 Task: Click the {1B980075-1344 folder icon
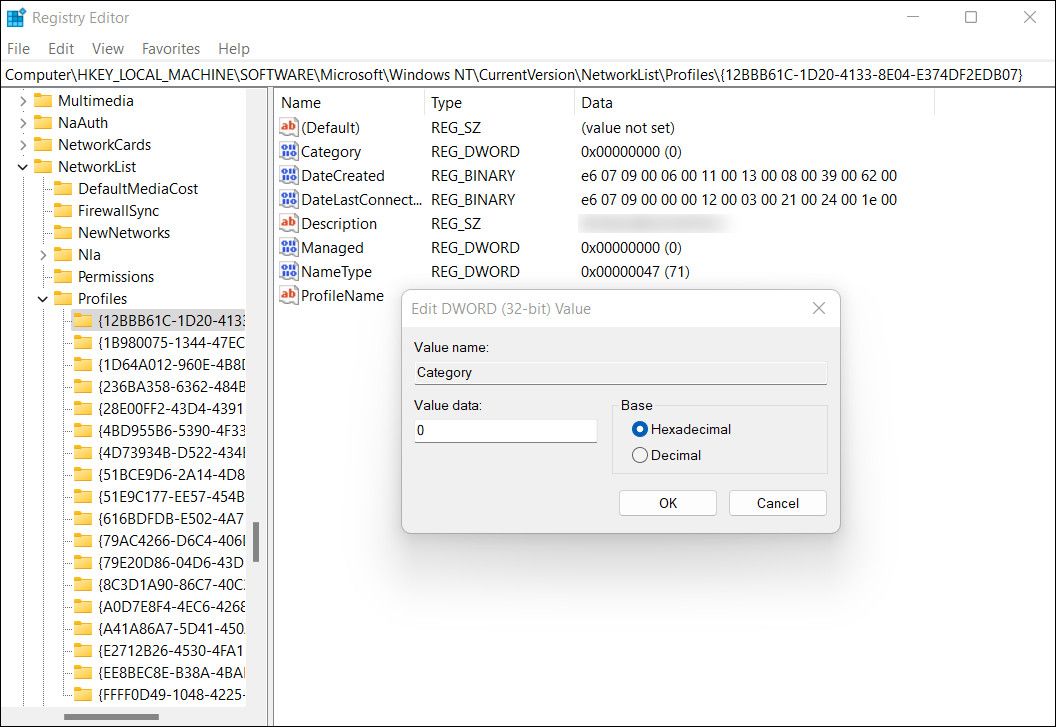click(83, 342)
